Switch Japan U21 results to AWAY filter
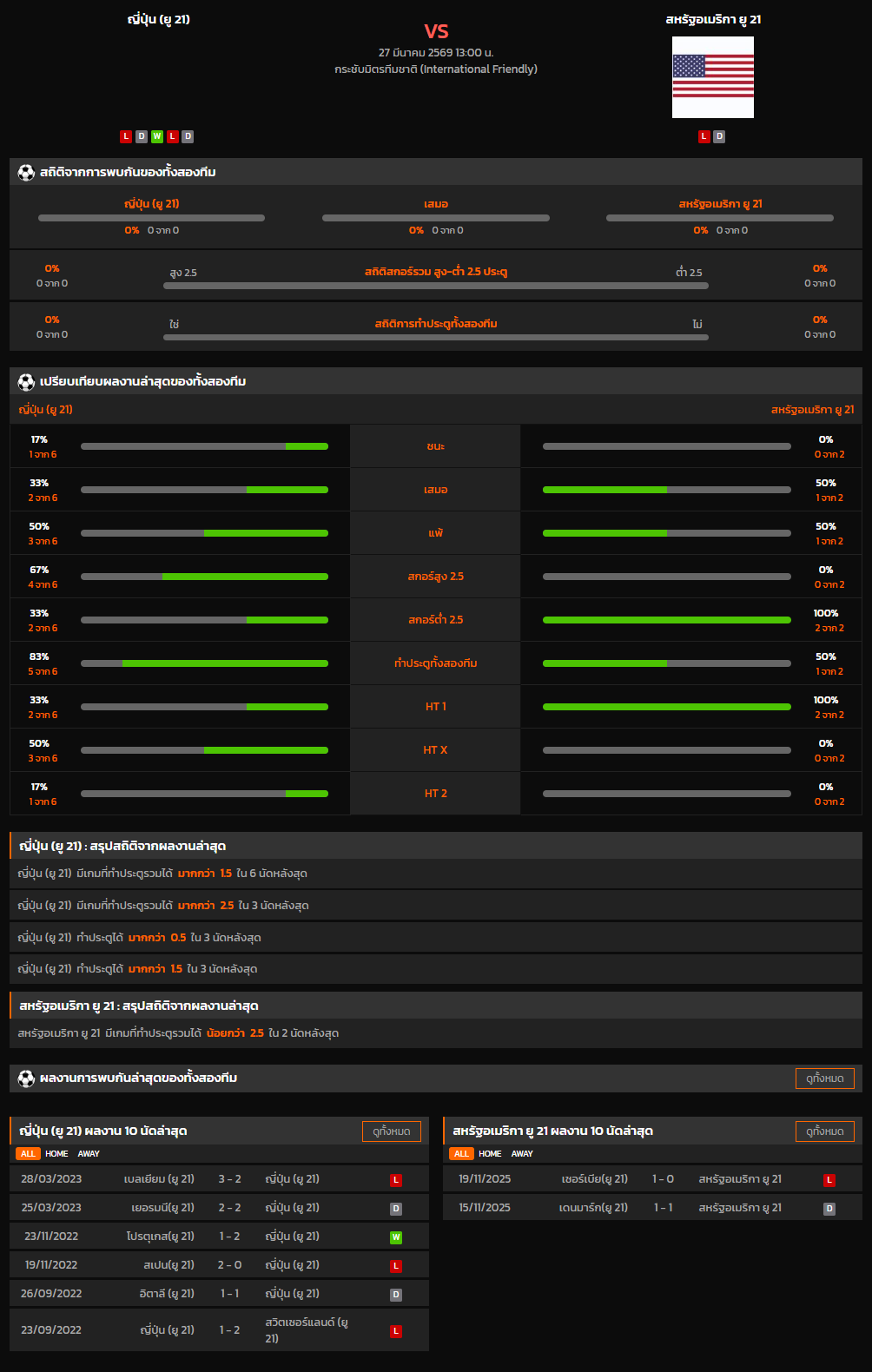The image size is (872, 1372). (x=89, y=1154)
